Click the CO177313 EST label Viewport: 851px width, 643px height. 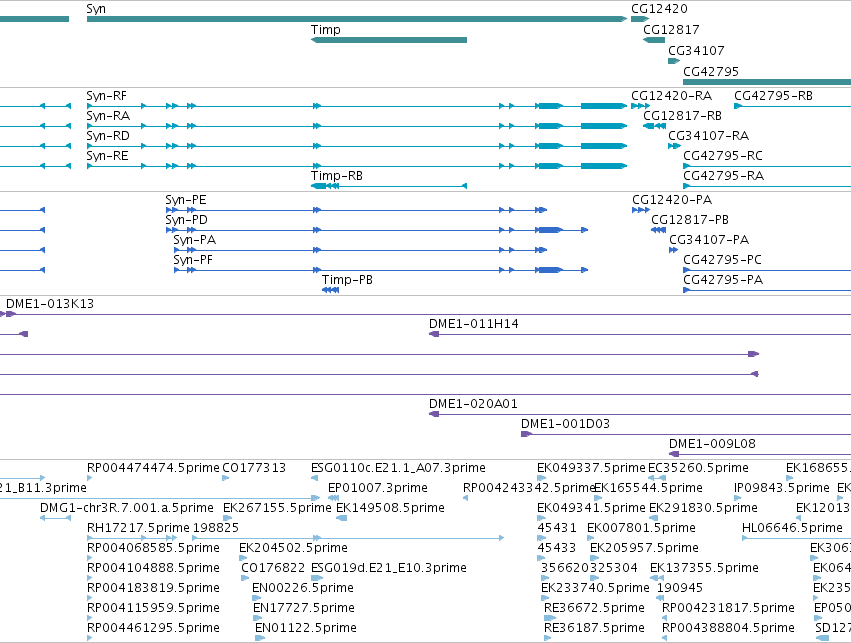point(254,468)
